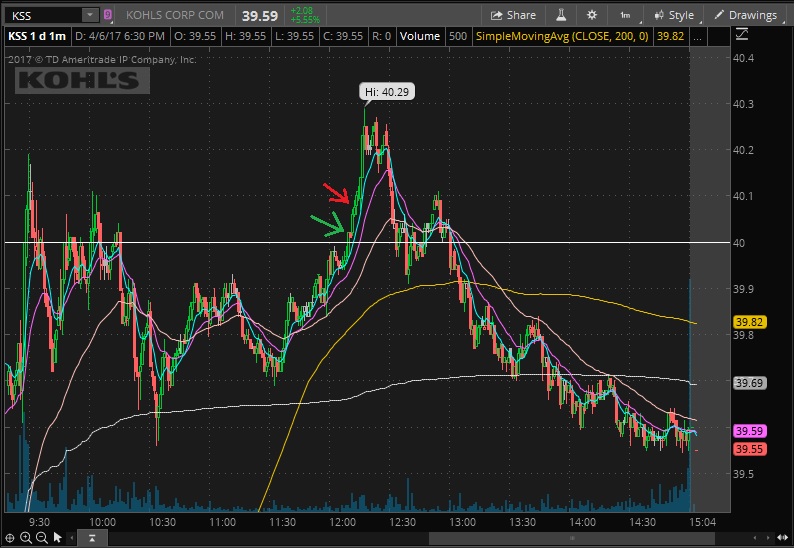Click the magenta 39.59 price axis tag
This screenshot has width=796, height=548.
[x=749, y=431]
